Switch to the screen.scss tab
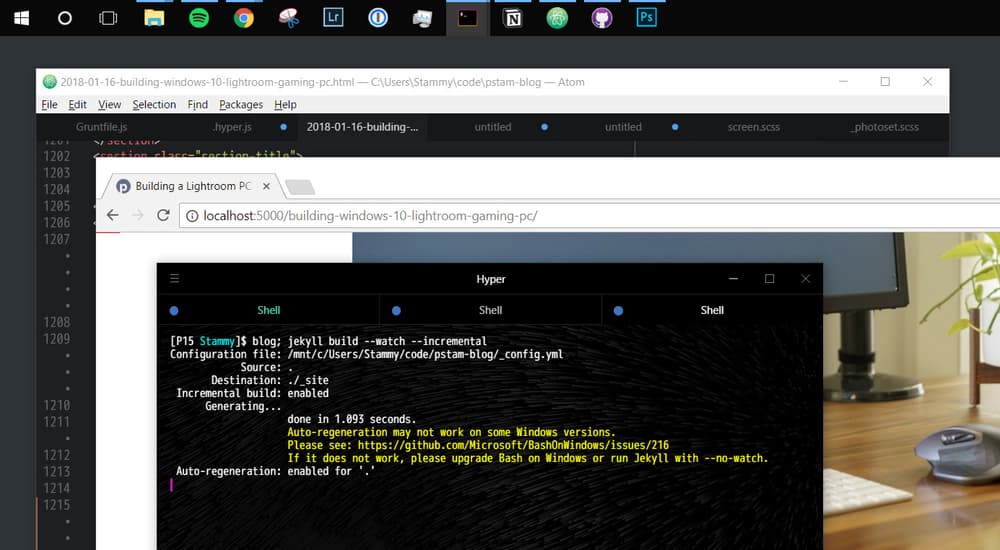The height and width of the screenshot is (550, 1000). (x=753, y=127)
